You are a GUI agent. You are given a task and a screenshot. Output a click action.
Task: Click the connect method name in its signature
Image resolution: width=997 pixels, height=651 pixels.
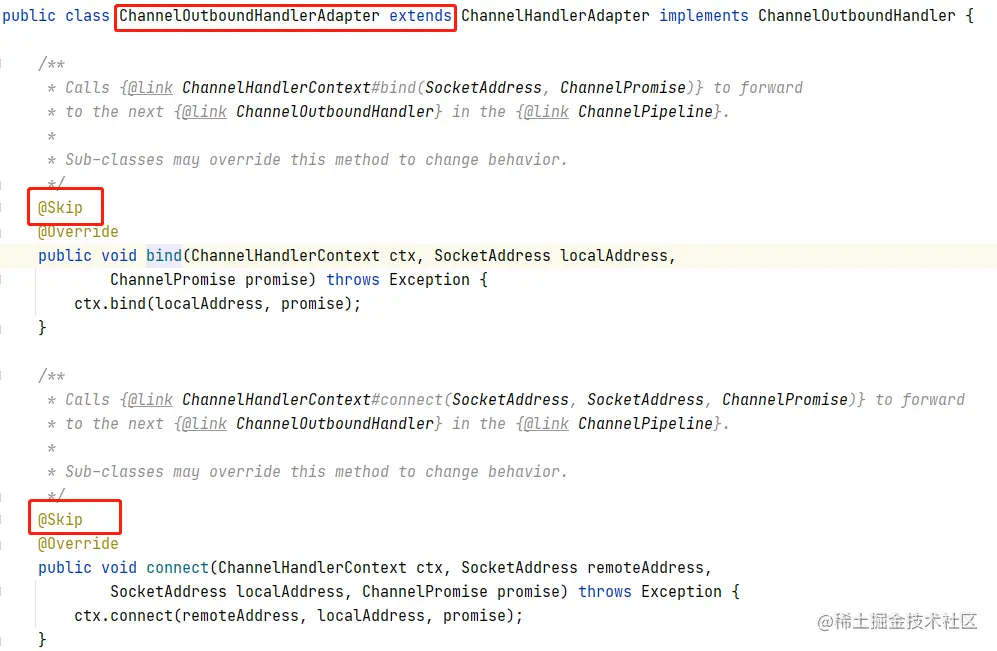[x=177, y=568]
